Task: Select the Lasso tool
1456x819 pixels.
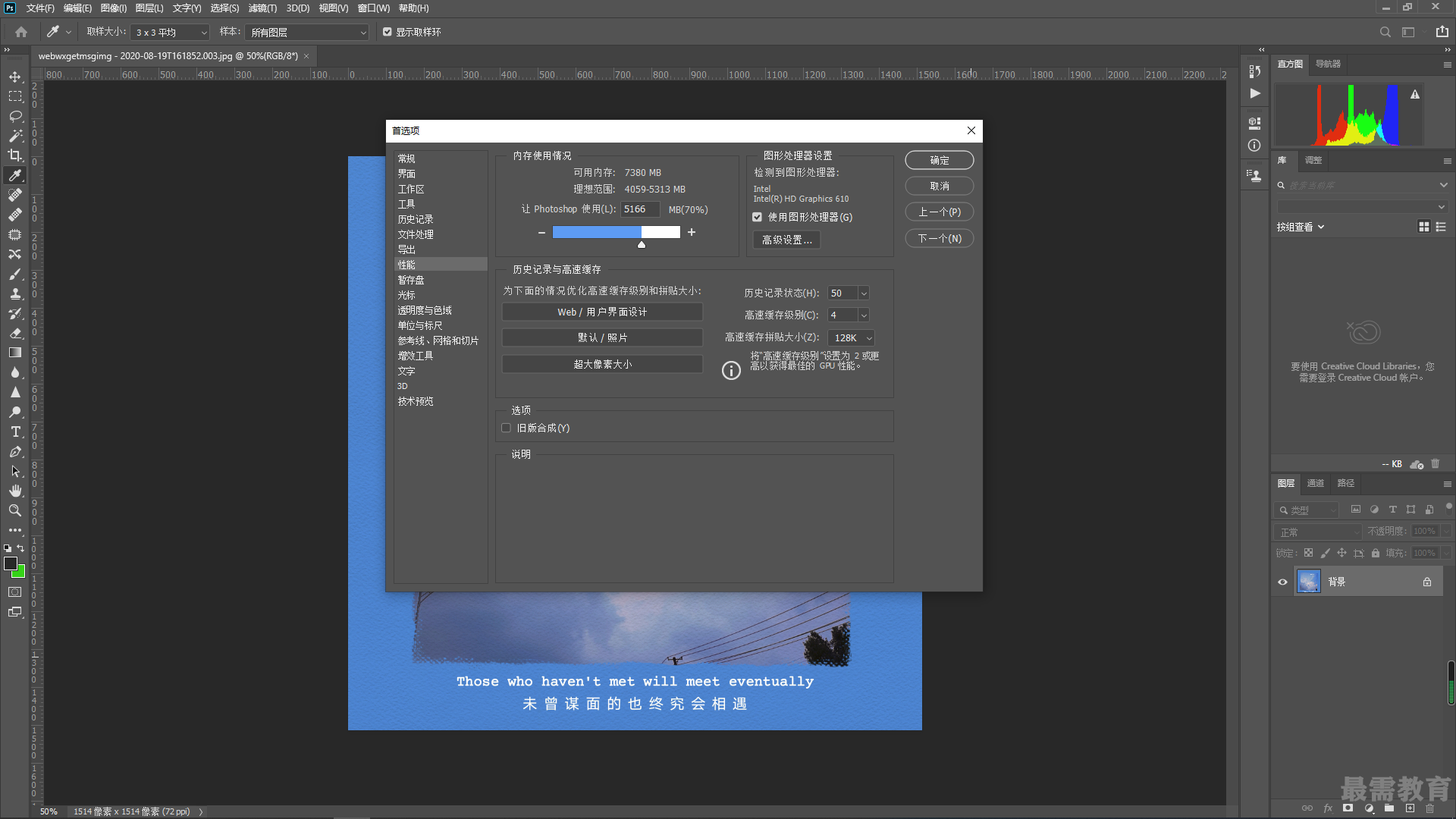Action: click(x=14, y=116)
